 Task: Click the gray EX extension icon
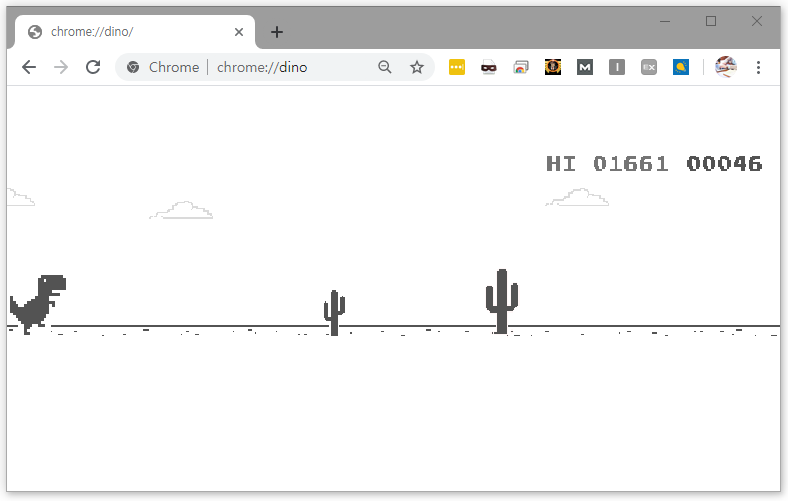coord(649,67)
